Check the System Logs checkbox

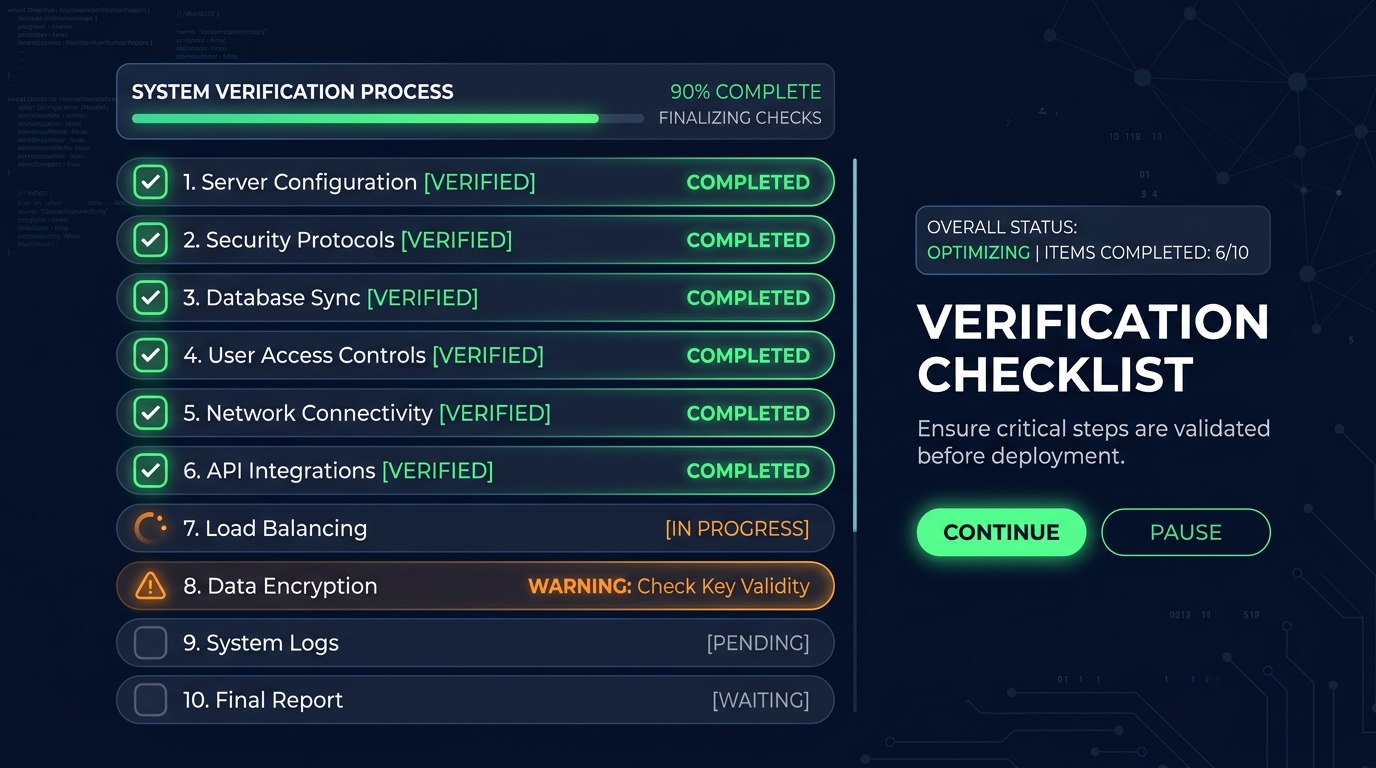tap(150, 643)
